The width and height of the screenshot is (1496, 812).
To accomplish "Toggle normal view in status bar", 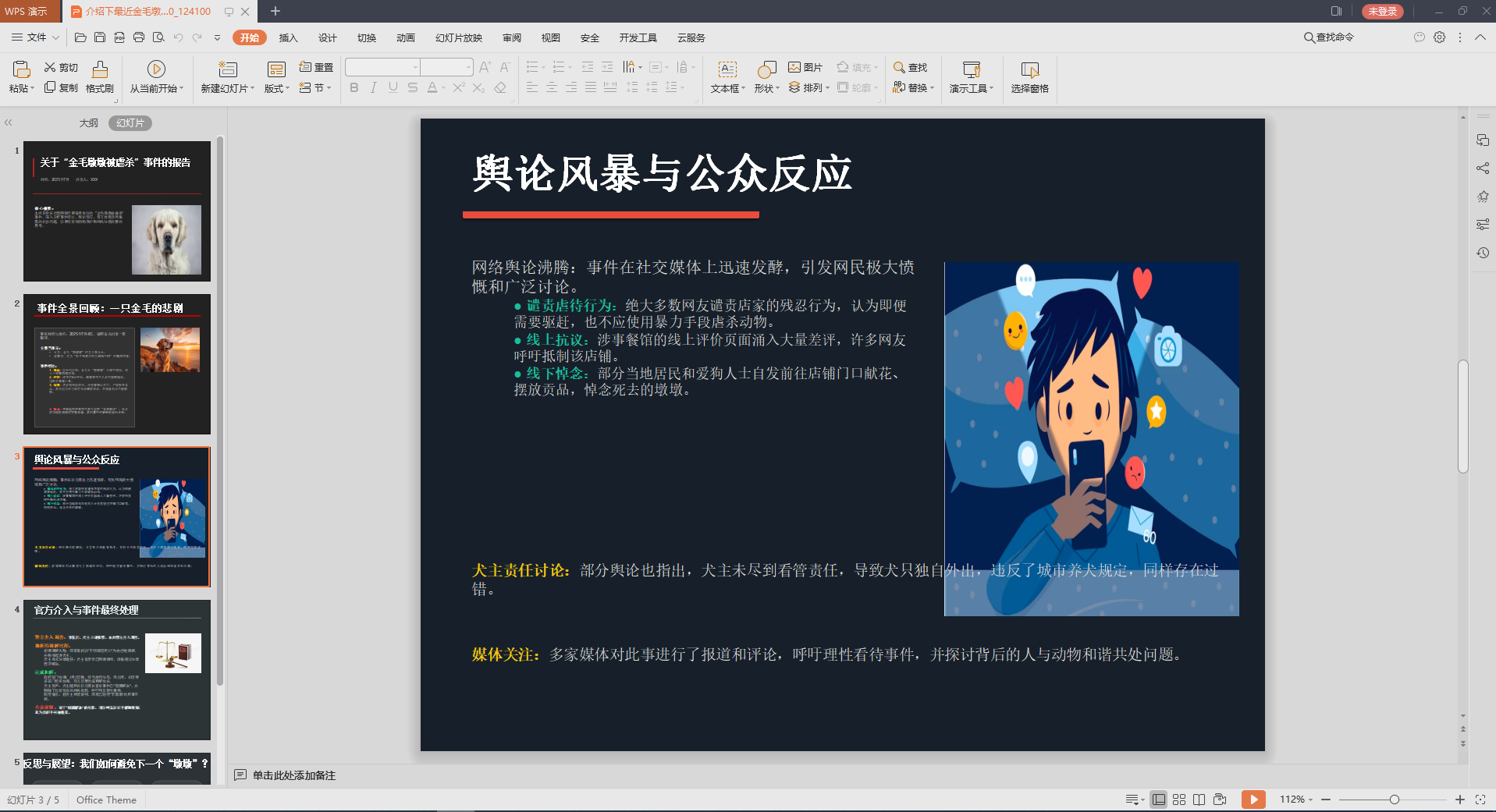I will [1159, 800].
